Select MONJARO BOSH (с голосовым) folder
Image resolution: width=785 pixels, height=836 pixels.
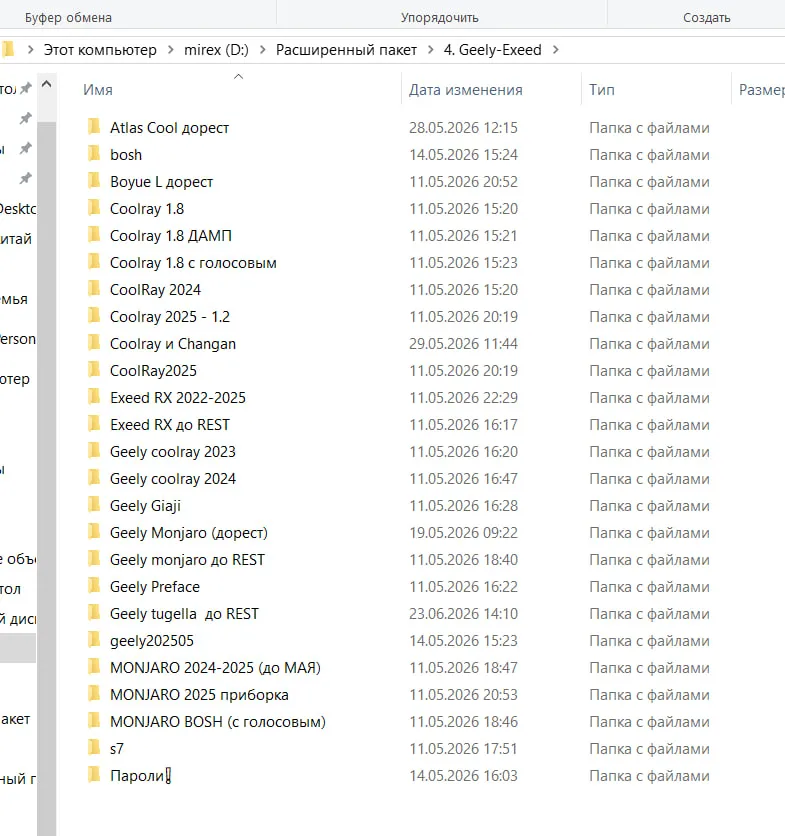(218, 721)
